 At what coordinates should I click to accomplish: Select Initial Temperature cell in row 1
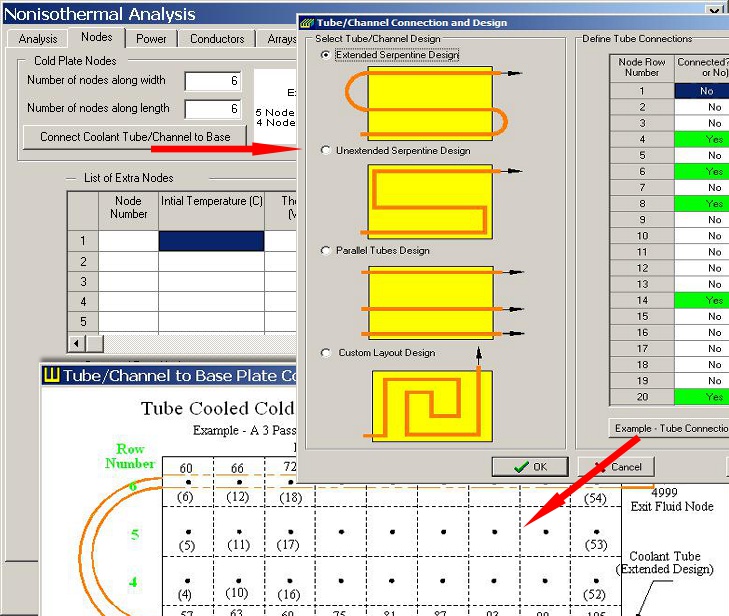tap(212, 241)
